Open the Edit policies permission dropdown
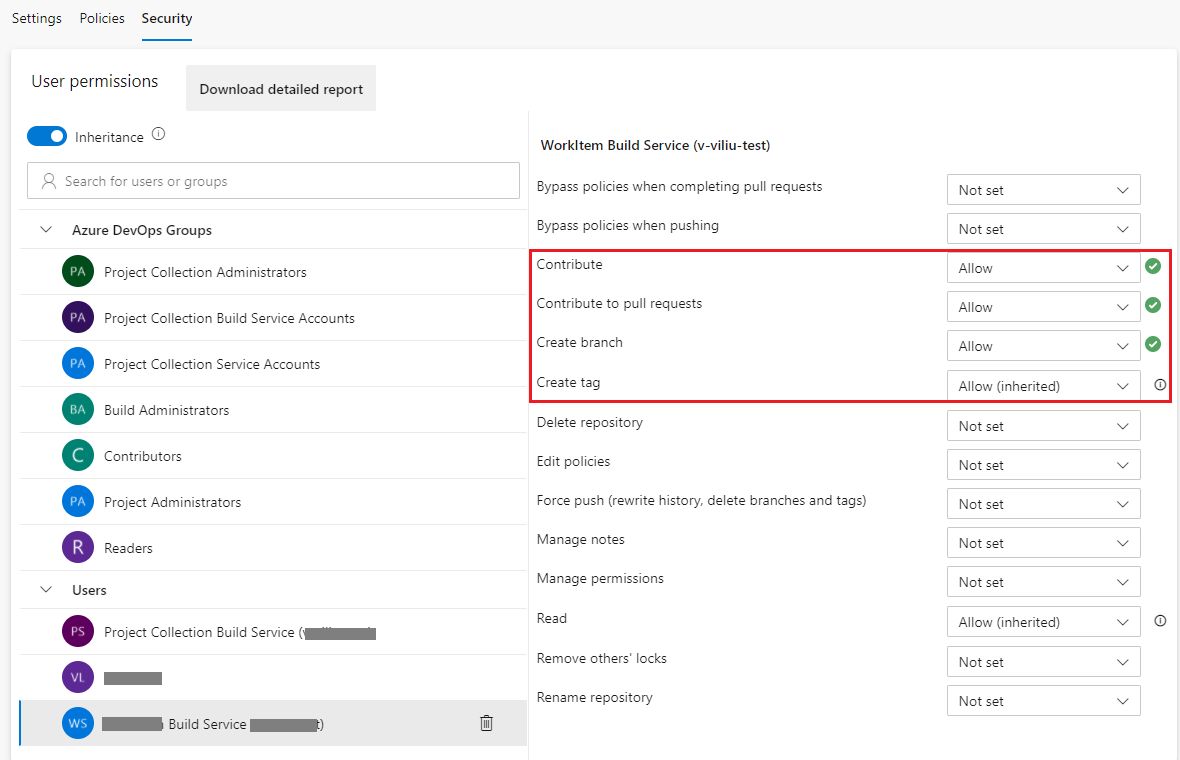The image size is (1180, 760). tap(1043, 465)
